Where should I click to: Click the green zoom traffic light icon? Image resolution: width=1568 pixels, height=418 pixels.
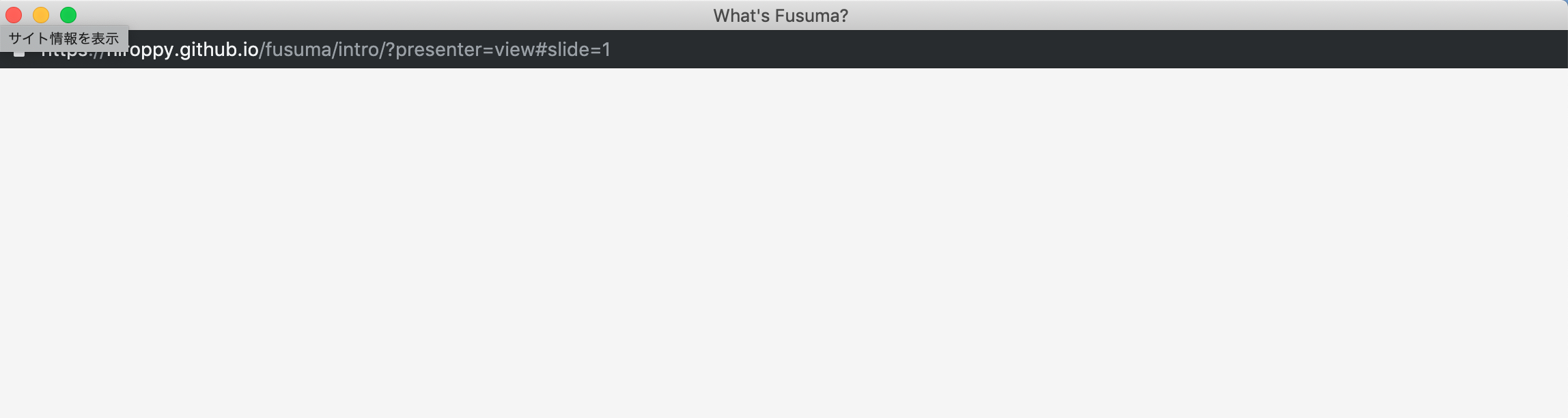point(68,14)
